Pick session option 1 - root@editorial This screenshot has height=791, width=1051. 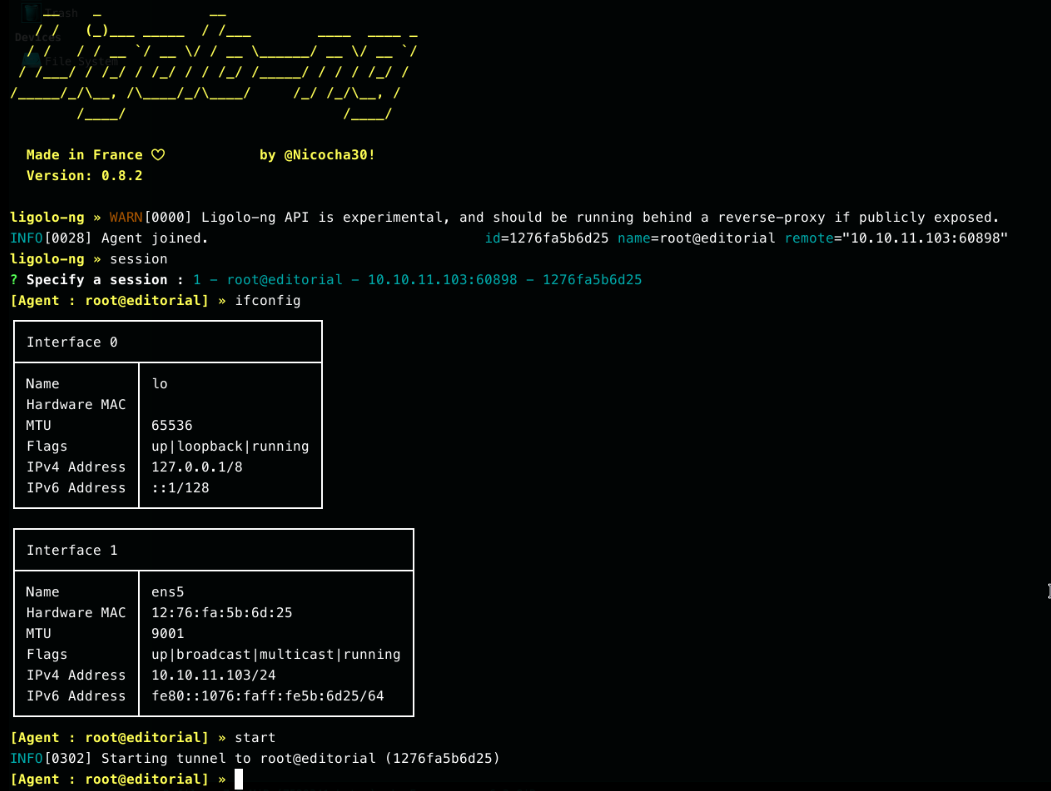pyautogui.click(x=417, y=280)
